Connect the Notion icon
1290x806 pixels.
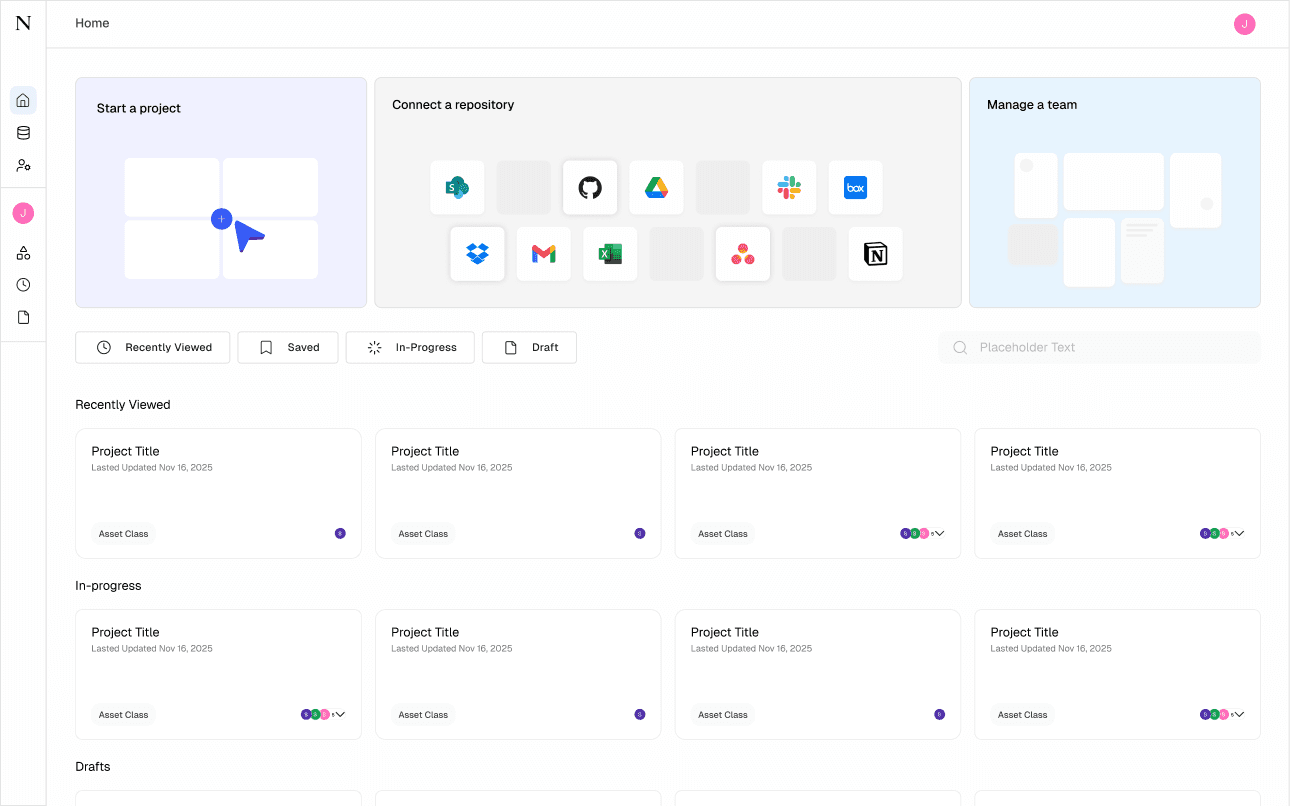click(x=875, y=254)
